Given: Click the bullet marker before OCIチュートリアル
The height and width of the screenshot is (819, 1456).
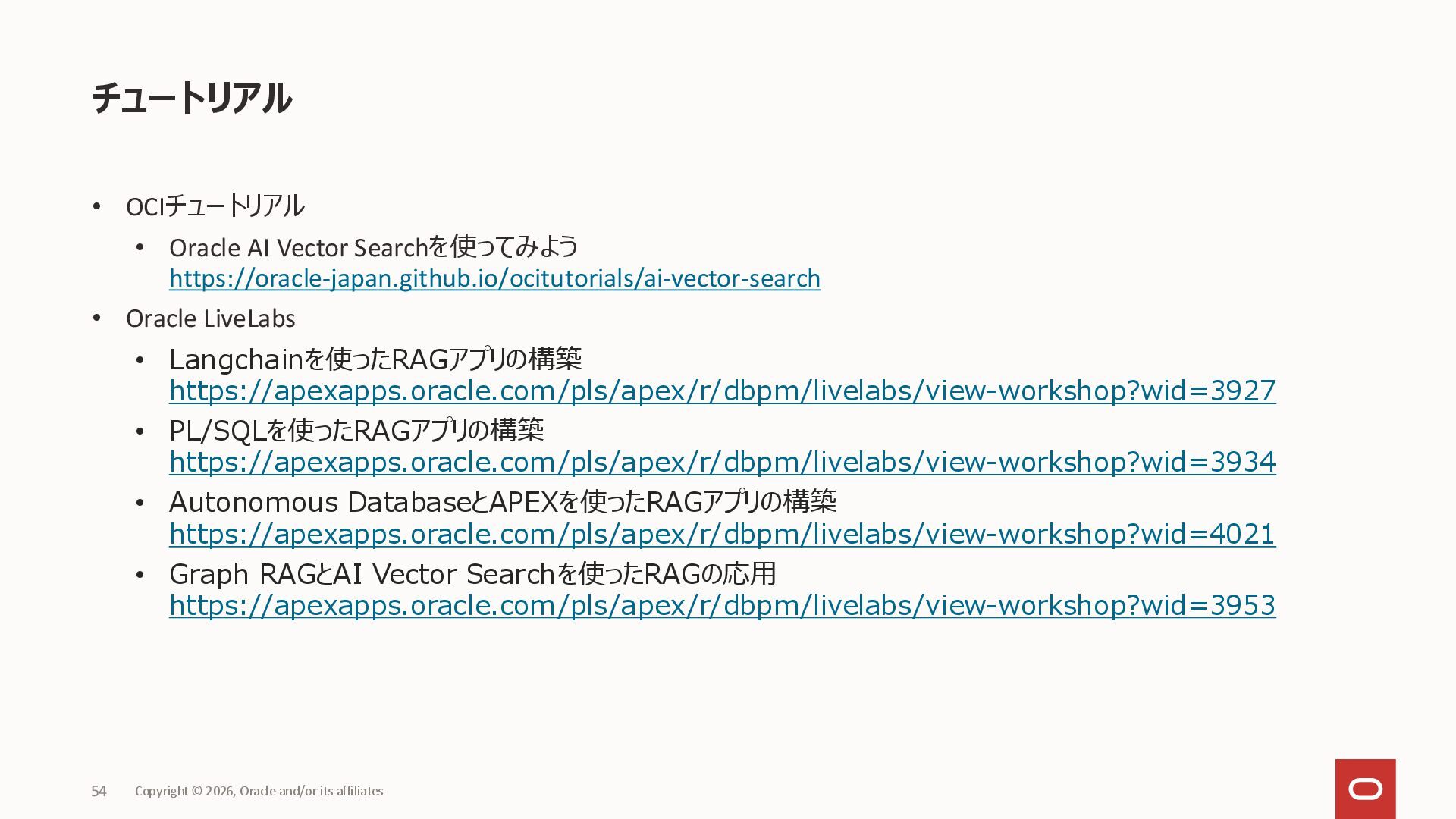Looking at the screenshot, I should point(96,206).
